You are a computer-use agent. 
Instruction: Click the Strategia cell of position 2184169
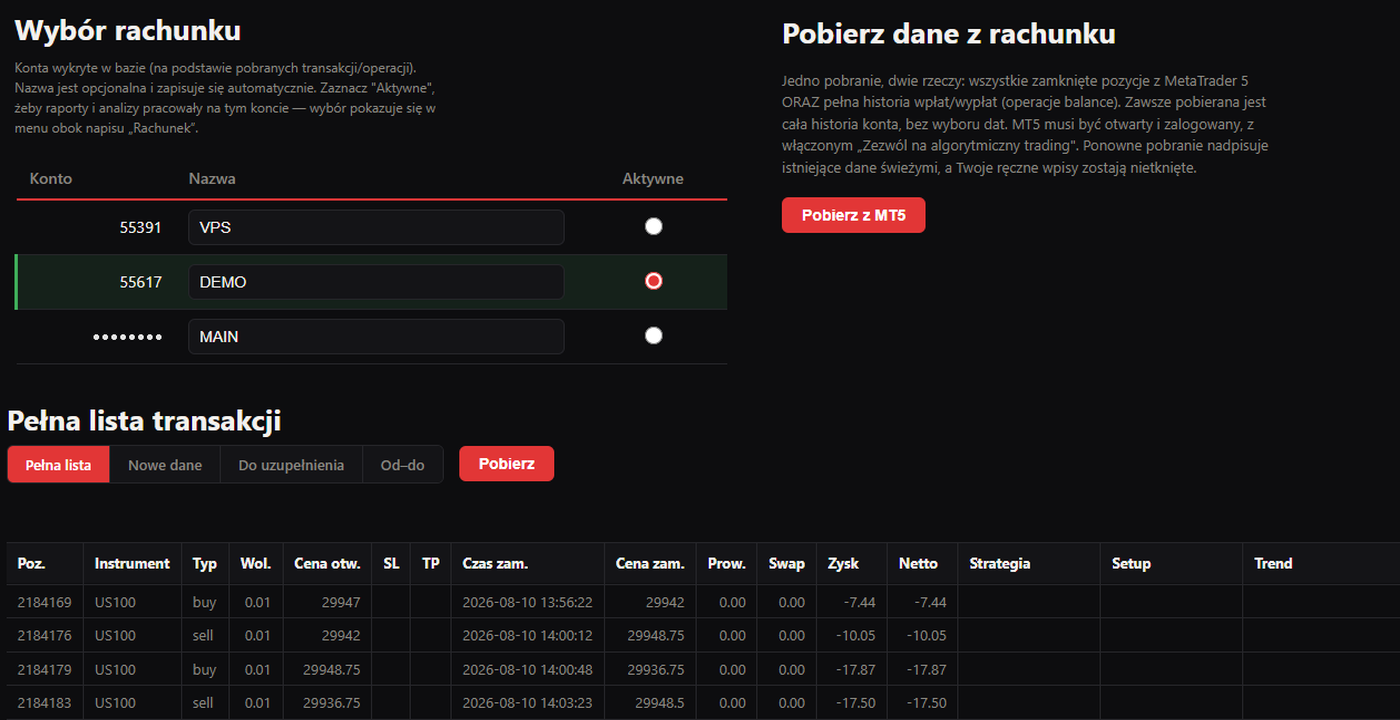1029,602
